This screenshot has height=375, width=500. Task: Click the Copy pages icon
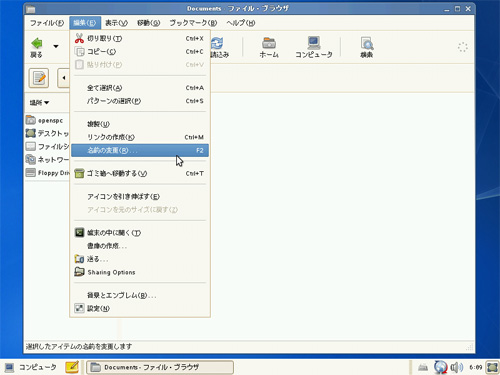click(x=79, y=52)
